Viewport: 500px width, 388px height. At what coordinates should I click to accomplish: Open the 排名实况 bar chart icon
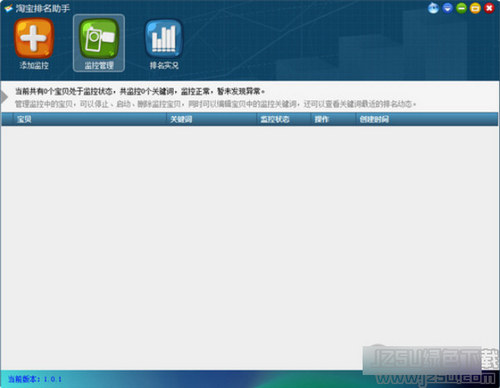tap(164, 39)
